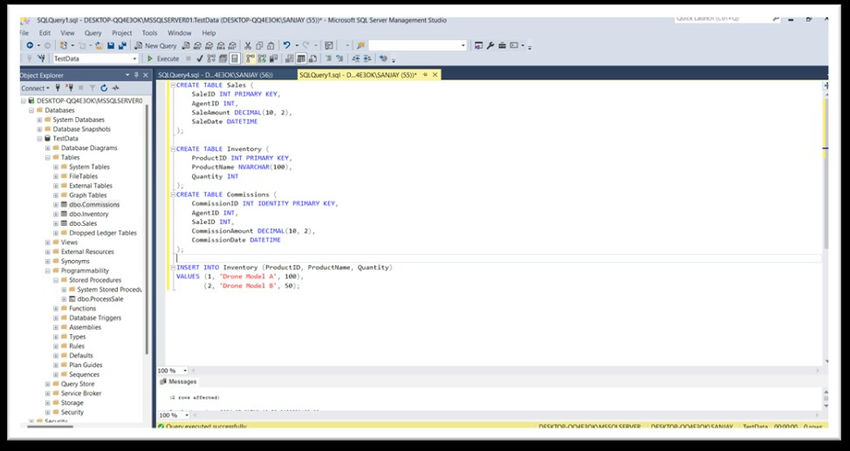Click the Refresh icon in Object Explorer
Viewport: 850px width, 451px height.
tap(104, 88)
